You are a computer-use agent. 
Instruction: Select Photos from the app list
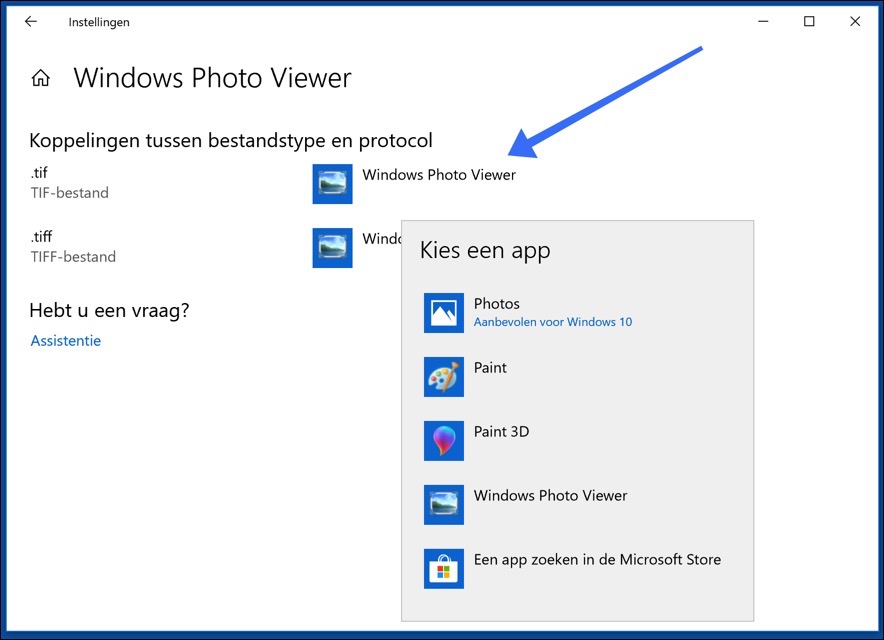click(577, 313)
